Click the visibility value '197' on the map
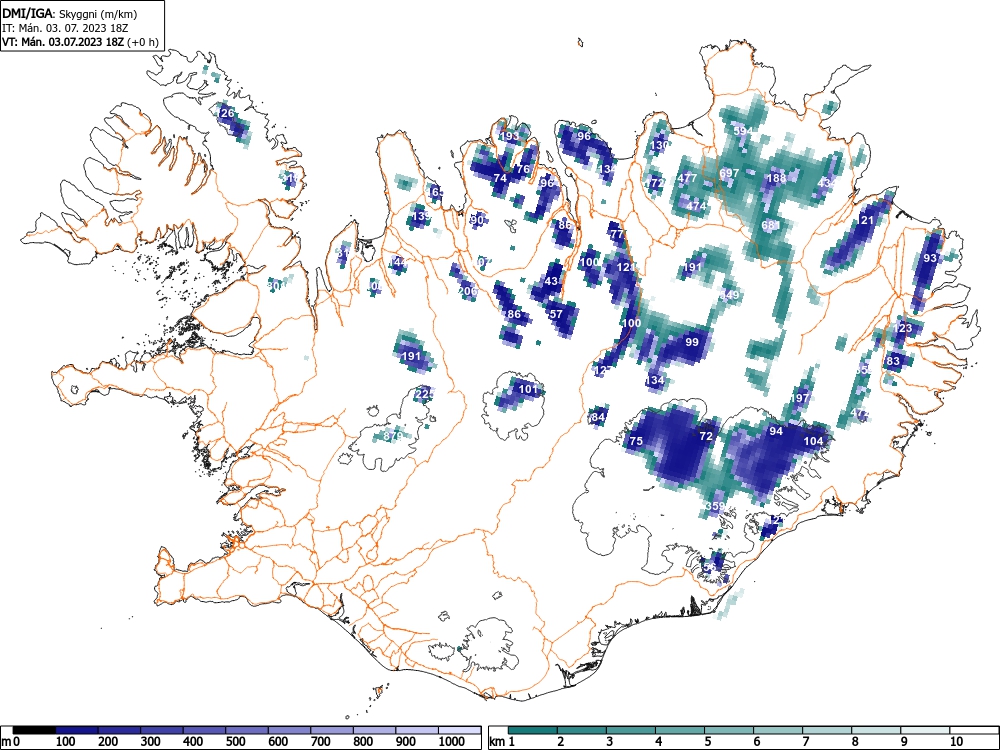The width and height of the screenshot is (1000, 750). click(x=799, y=397)
